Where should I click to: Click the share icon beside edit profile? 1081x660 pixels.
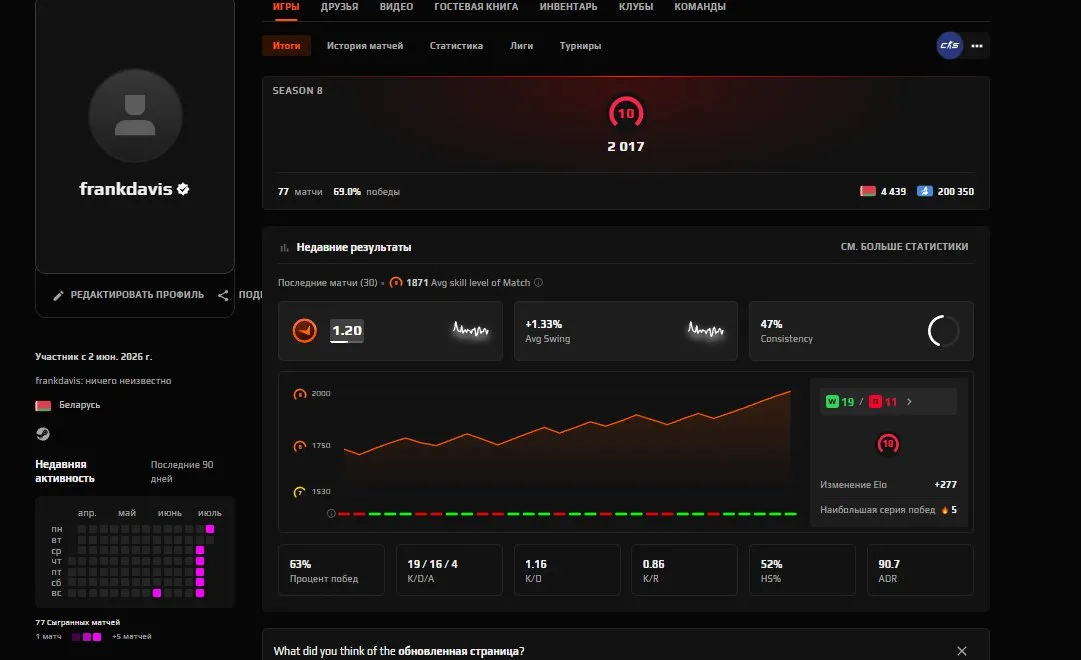pos(223,295)
